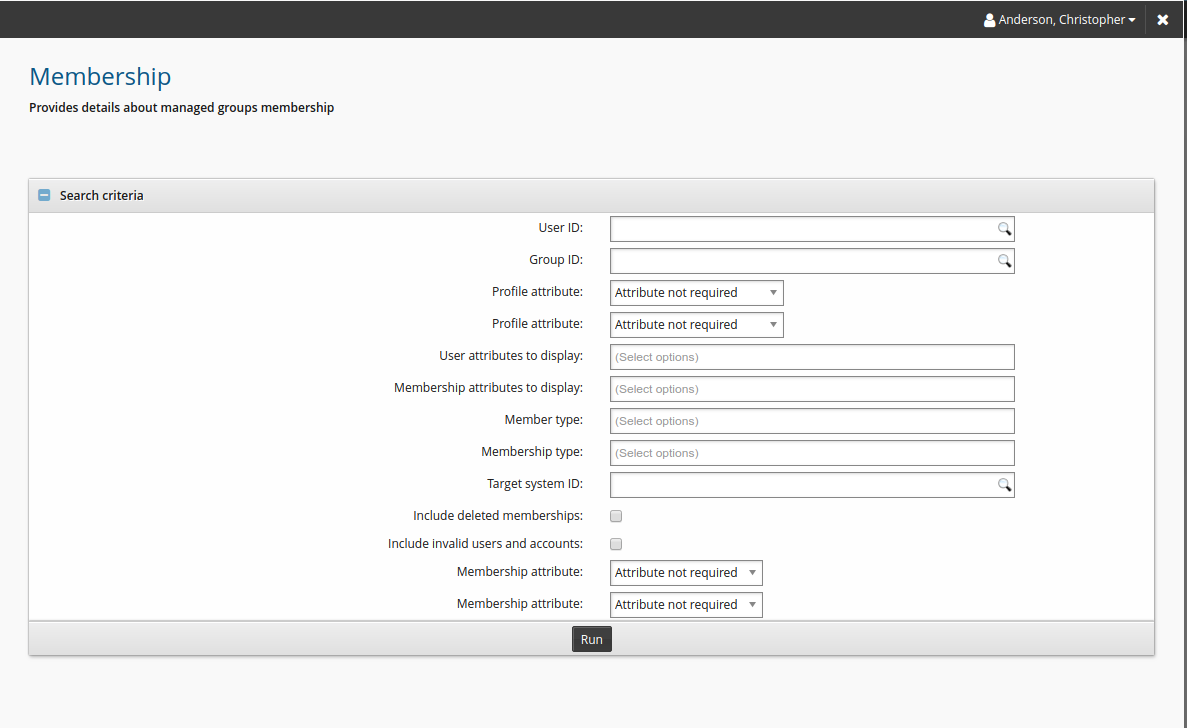Open User attributes to display options

[811, 357]
